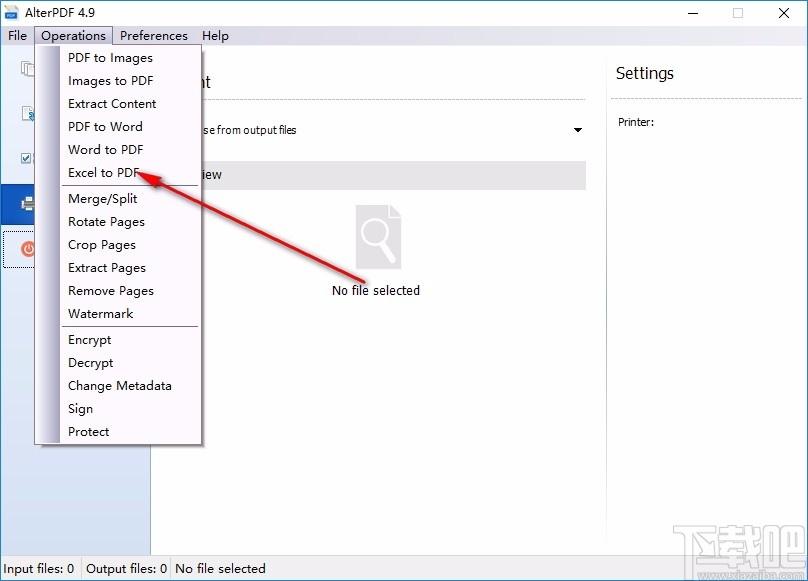Choose Crop Pages operation
Image resolution: width=808 pixels, height=581 pixels.
point(102,245)
